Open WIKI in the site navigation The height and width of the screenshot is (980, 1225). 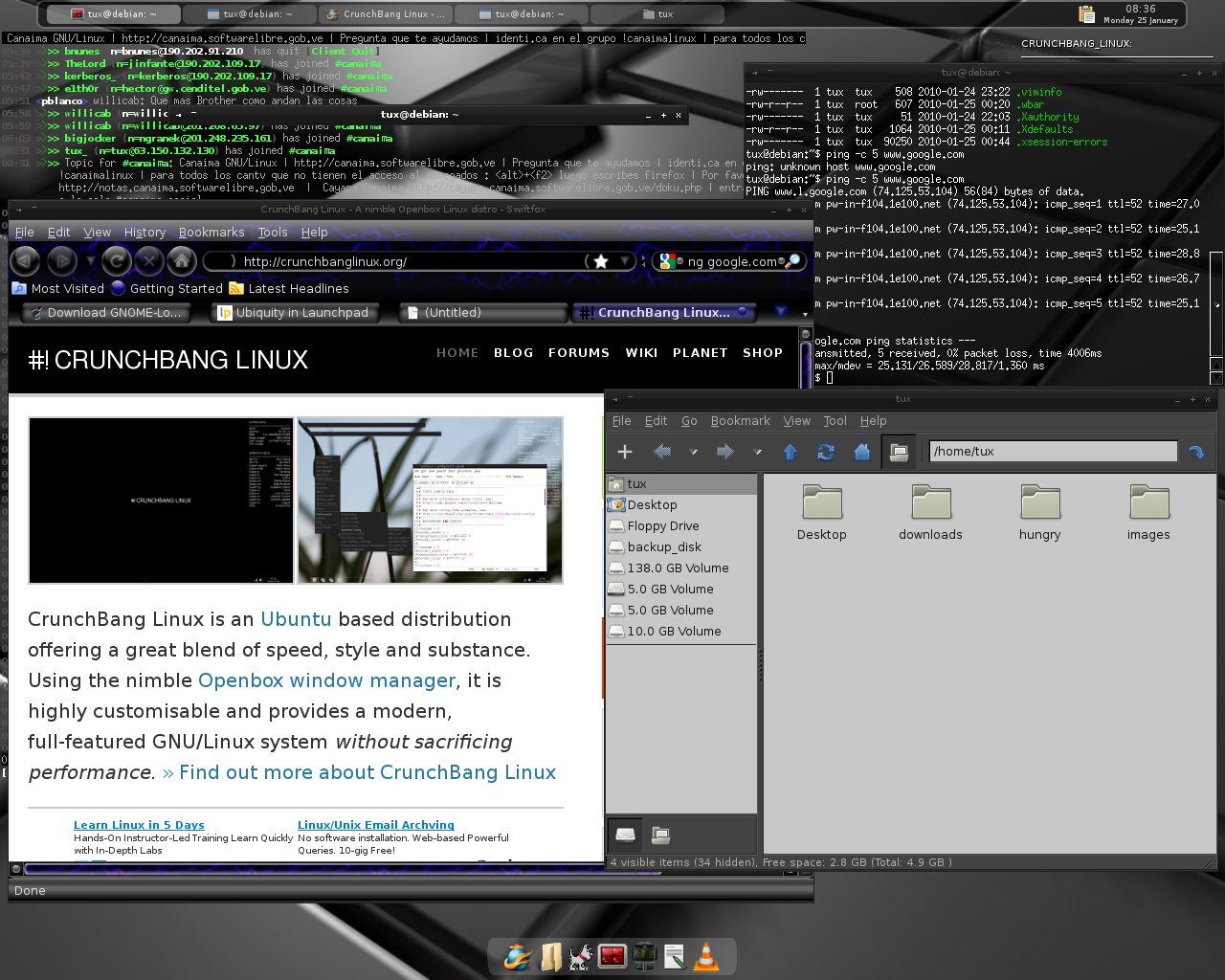641,352
